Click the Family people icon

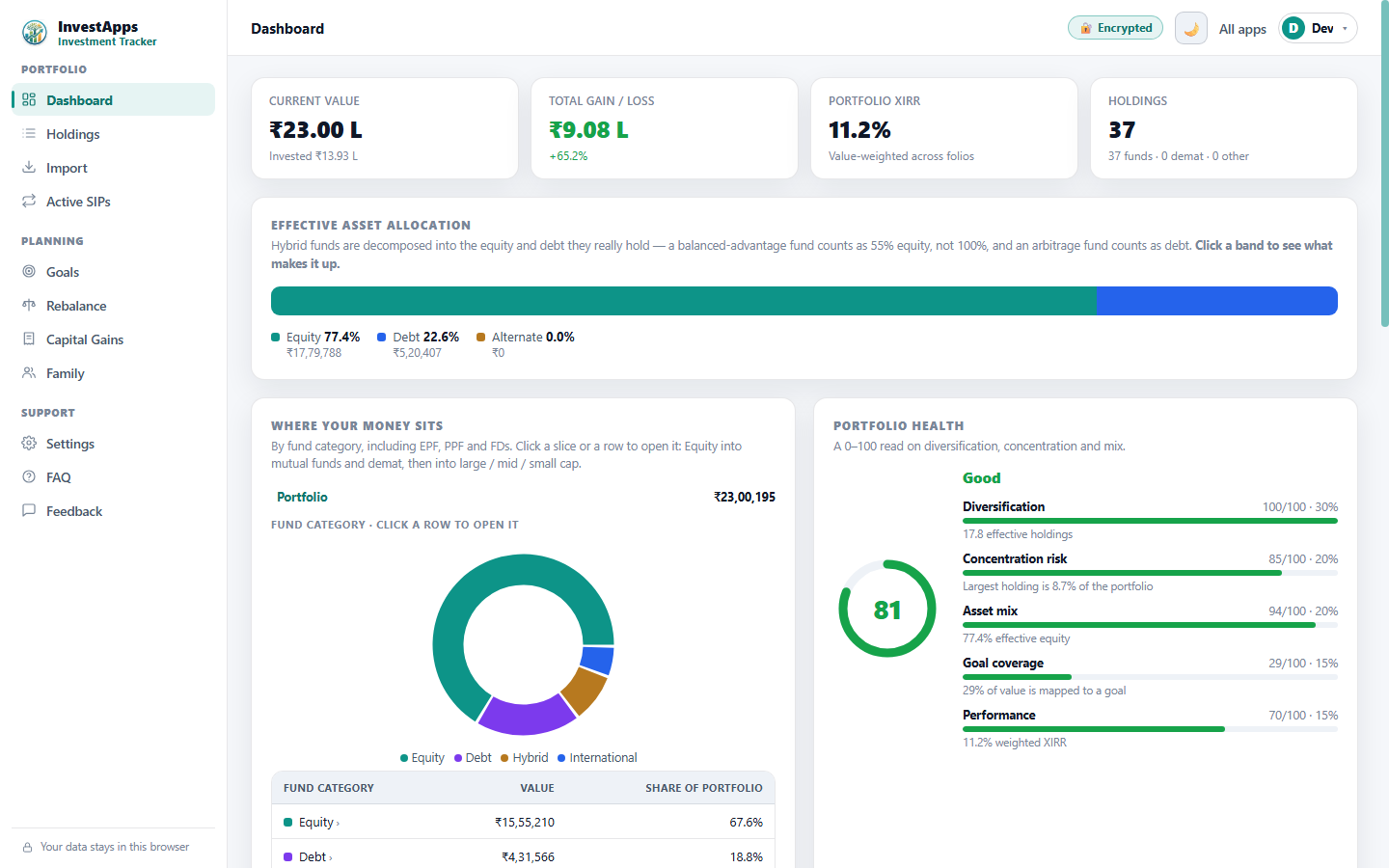point(29,372)
